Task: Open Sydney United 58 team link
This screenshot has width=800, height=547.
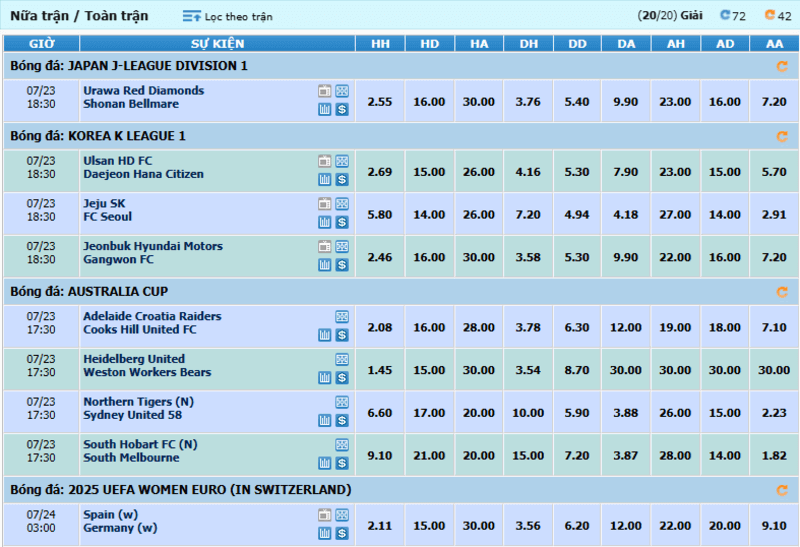Action: pos(133,415)
